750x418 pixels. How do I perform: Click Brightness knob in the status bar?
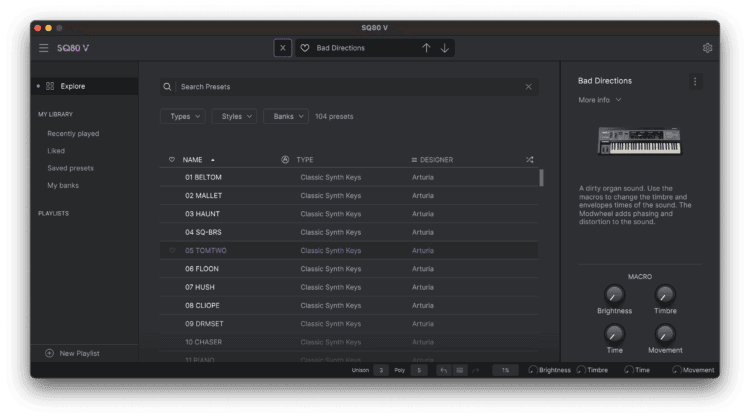(x=533, y=370)
